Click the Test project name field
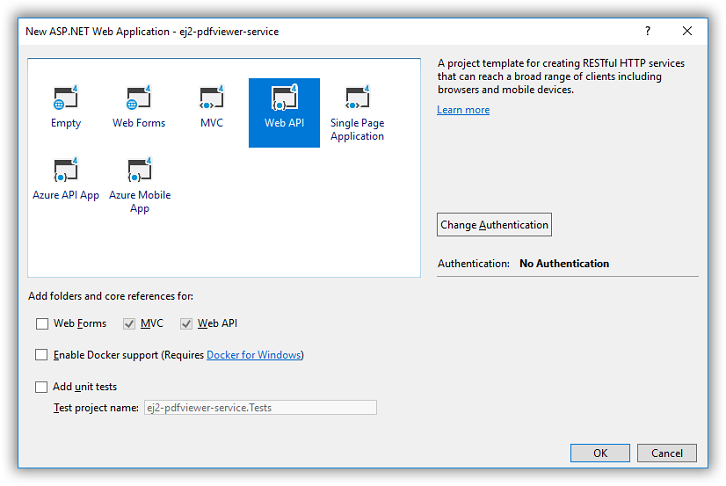 (x=260, y=408)
